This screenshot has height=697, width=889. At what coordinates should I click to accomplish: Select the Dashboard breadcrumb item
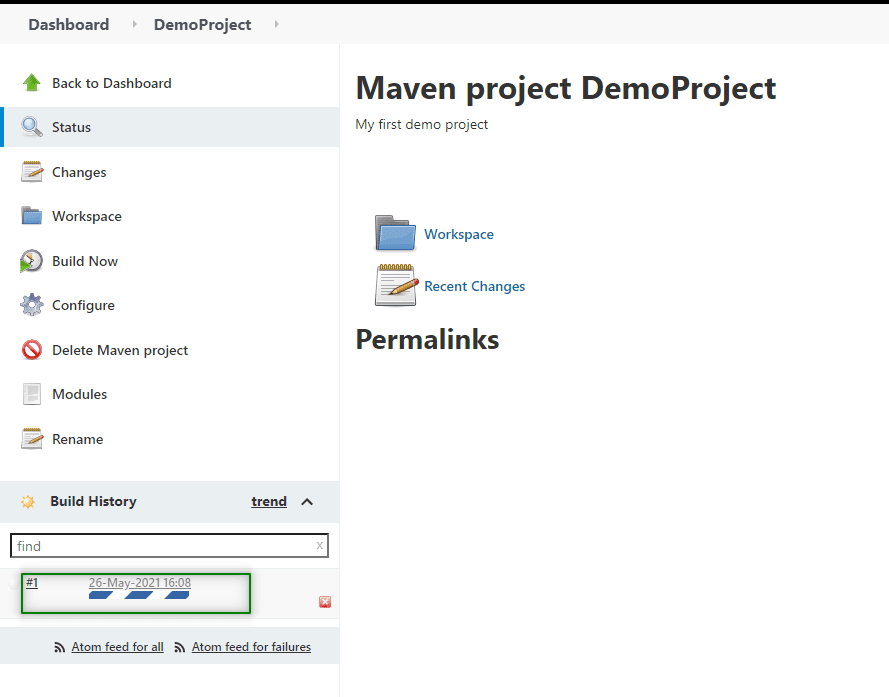click(x=68, y=24)
